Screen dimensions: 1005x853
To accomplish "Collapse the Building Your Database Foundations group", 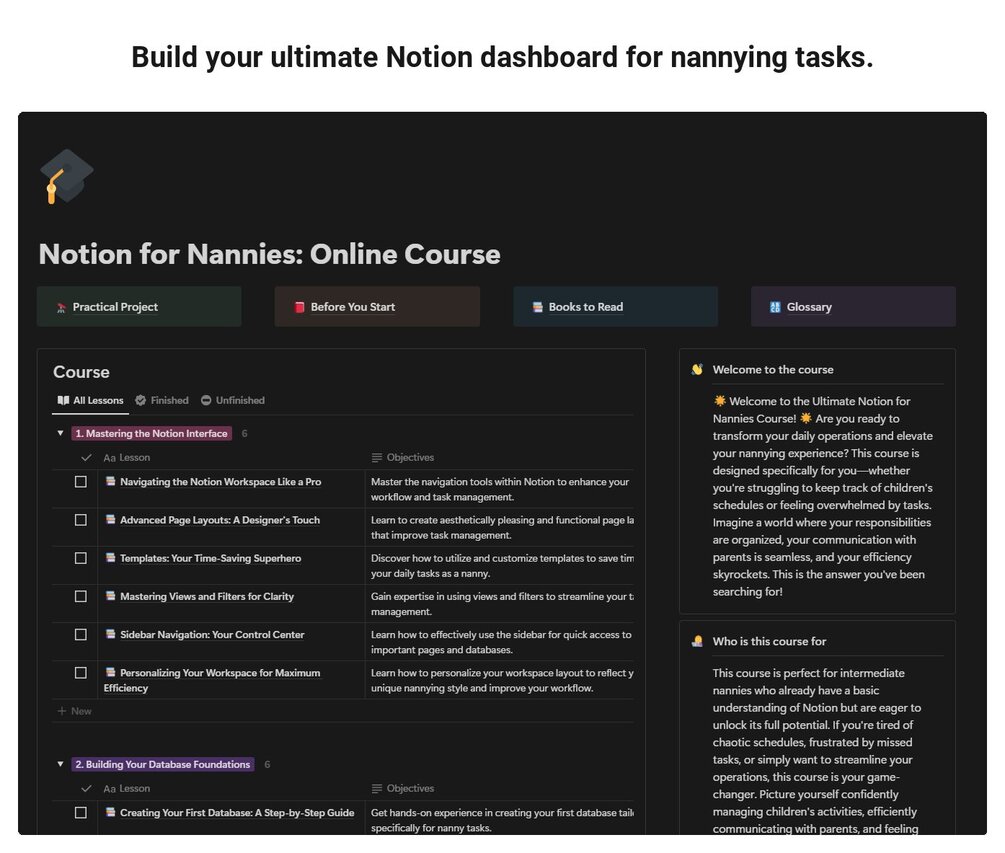I will tap(60, 765).
